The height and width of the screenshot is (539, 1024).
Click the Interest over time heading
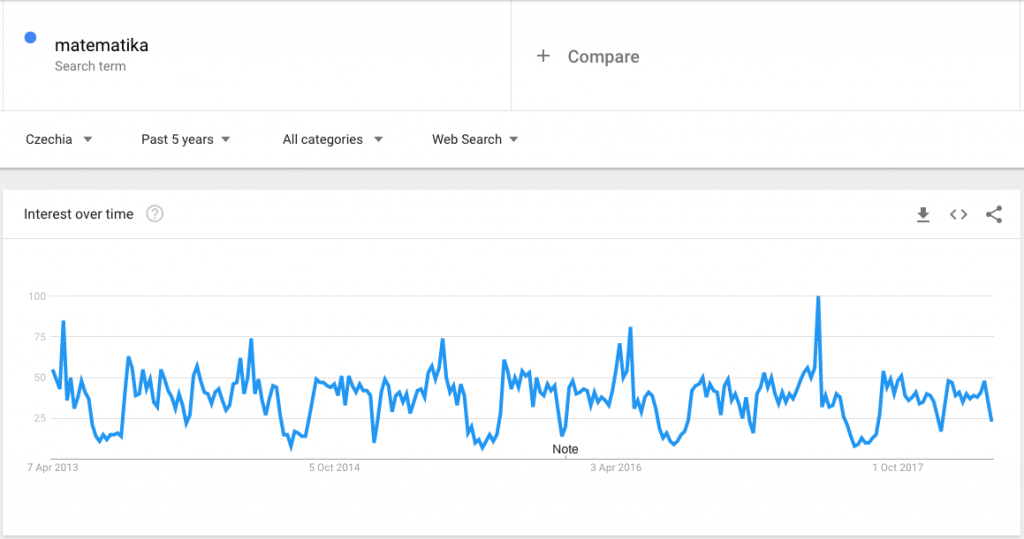(x=78, y=214)
